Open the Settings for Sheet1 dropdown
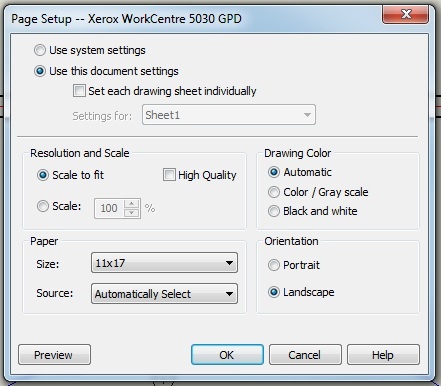Screen dimensions: 441x386 pyautogui.click(x=229, y=115)
